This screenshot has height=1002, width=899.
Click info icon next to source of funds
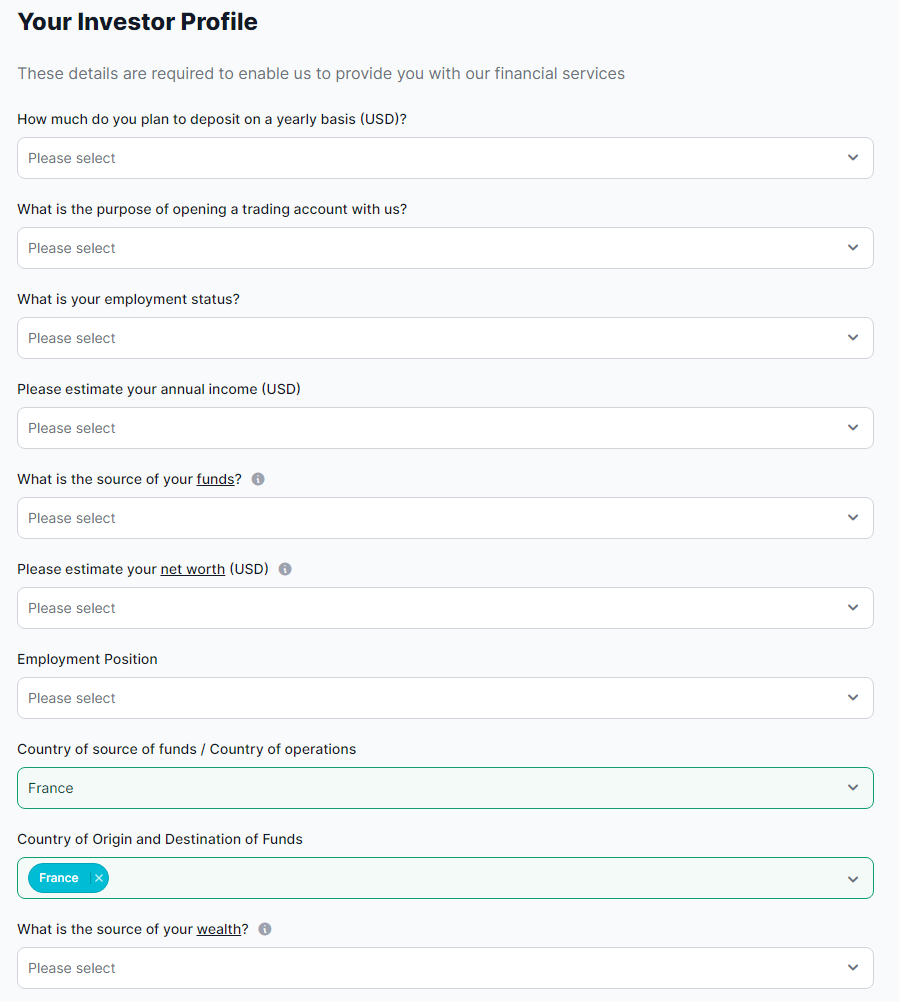(258, 479)
